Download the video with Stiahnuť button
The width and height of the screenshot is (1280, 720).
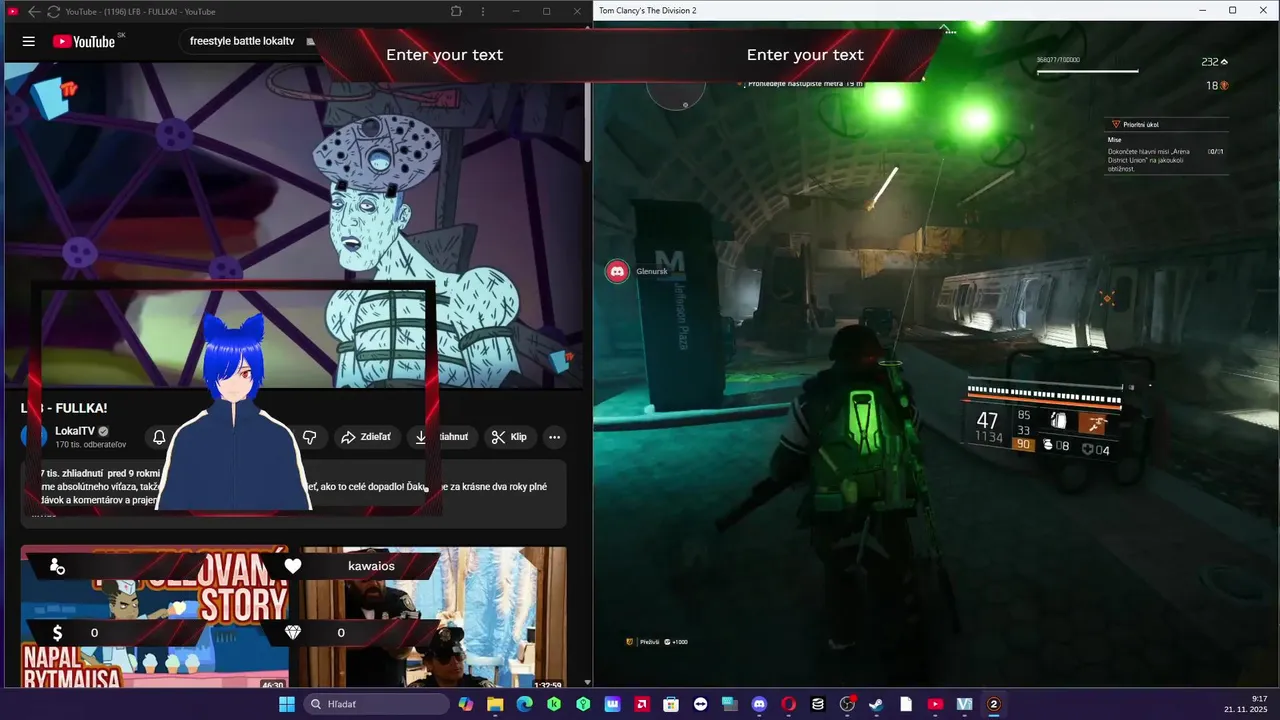pos(443,437)
